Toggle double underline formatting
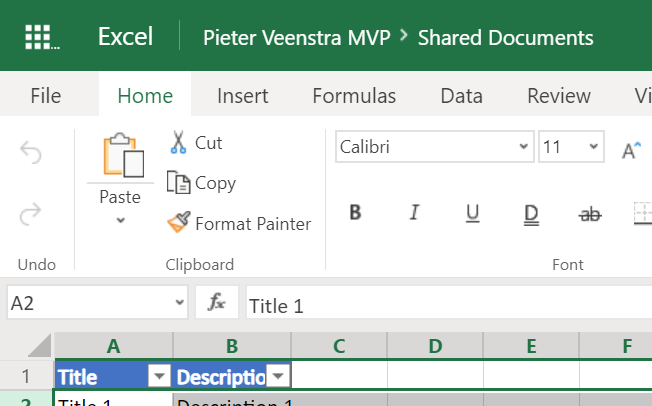 pyautogui.click(x=531, y=215)
